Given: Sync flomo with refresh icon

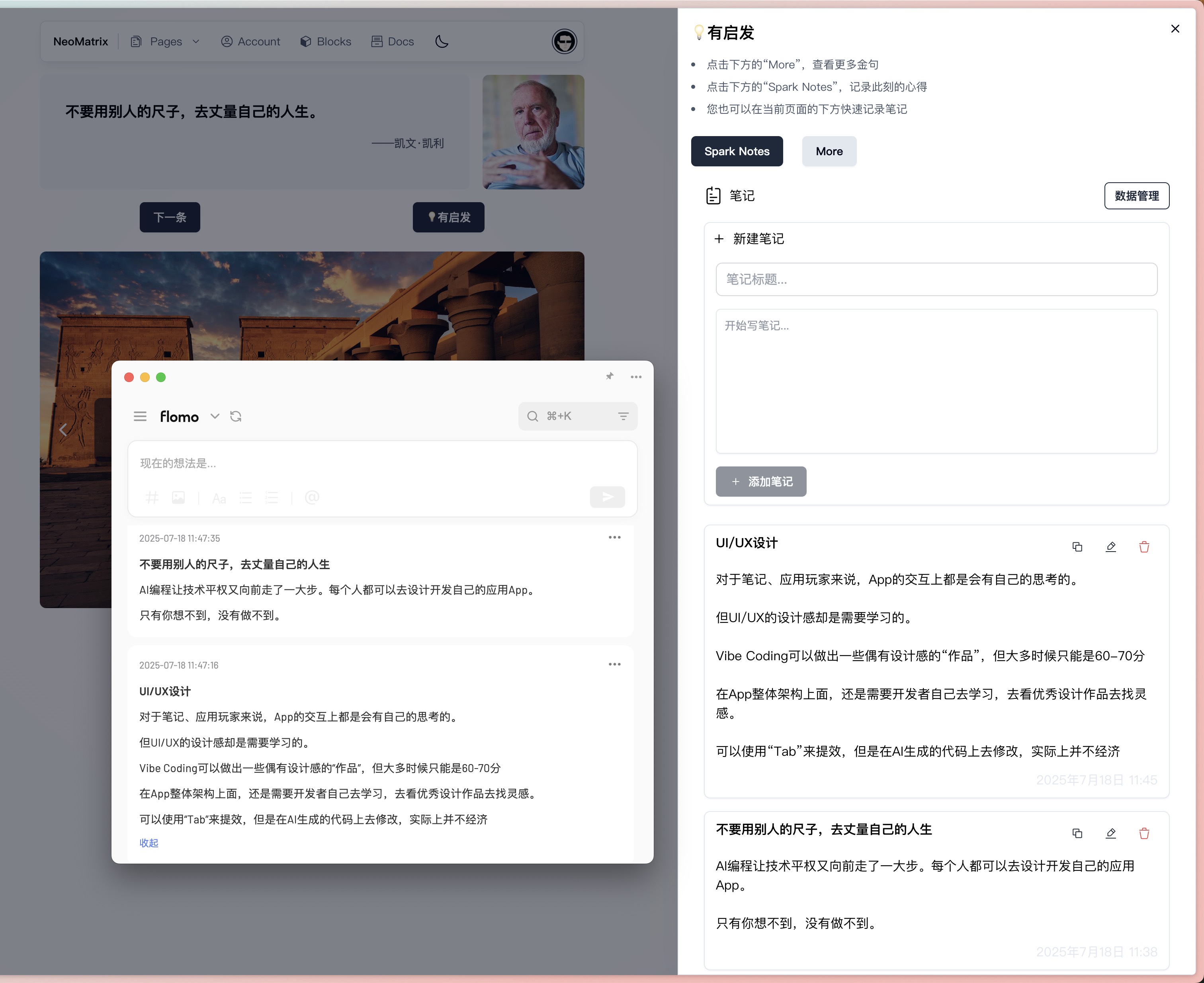Looking at the screenshot, I should [x=236, y=417].
